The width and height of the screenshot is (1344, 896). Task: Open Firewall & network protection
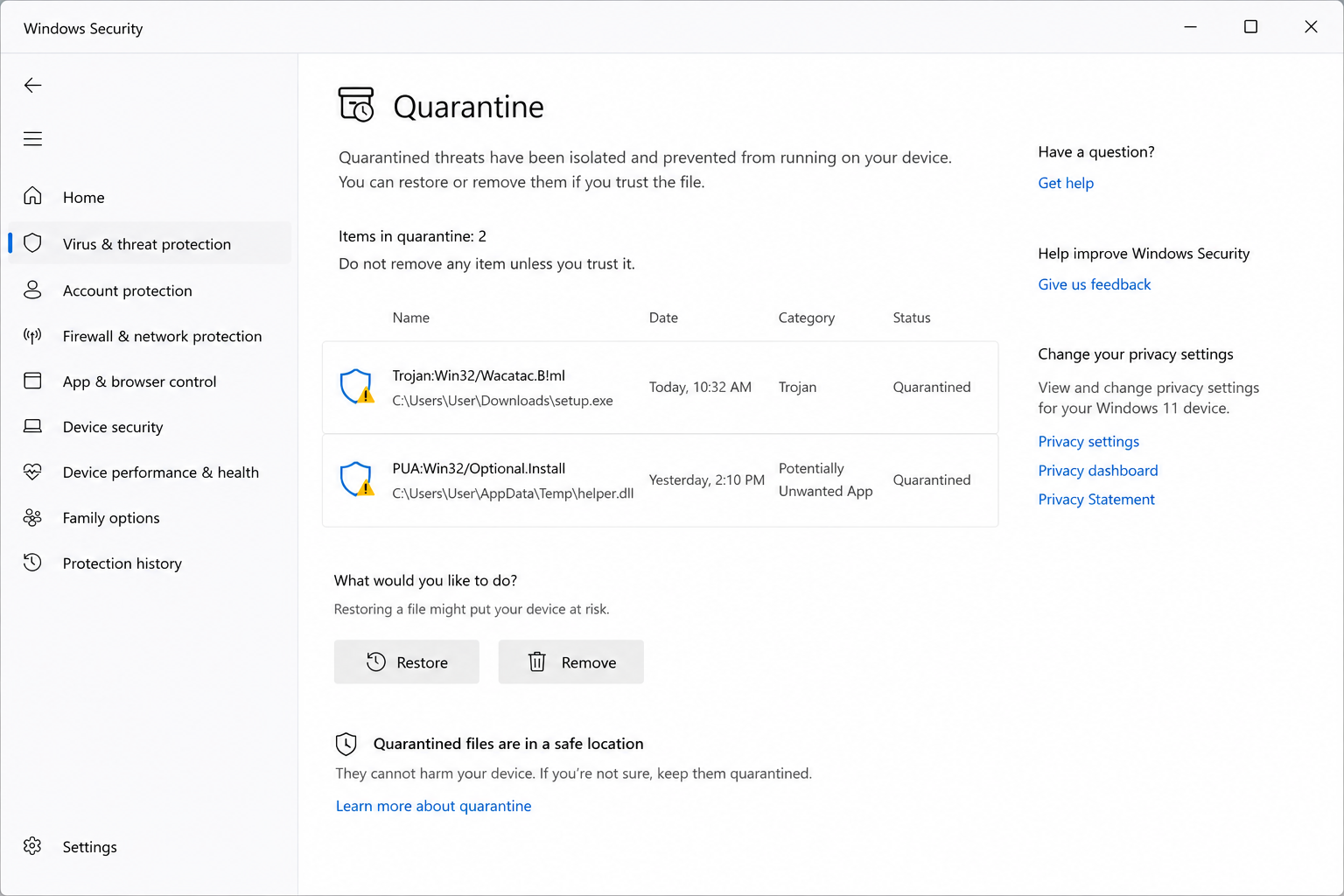point(163,336)
